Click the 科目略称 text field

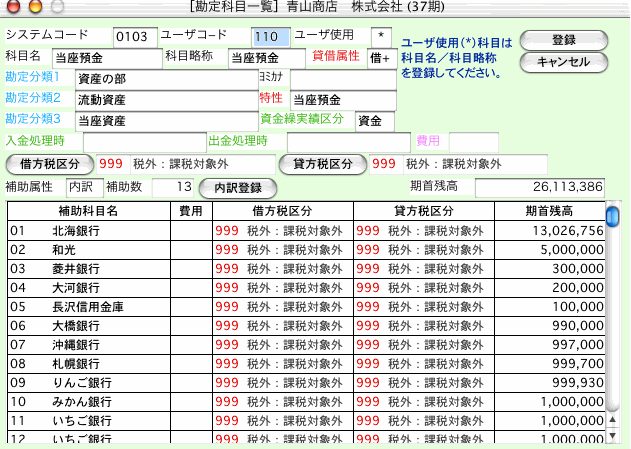tap(267, 59)
